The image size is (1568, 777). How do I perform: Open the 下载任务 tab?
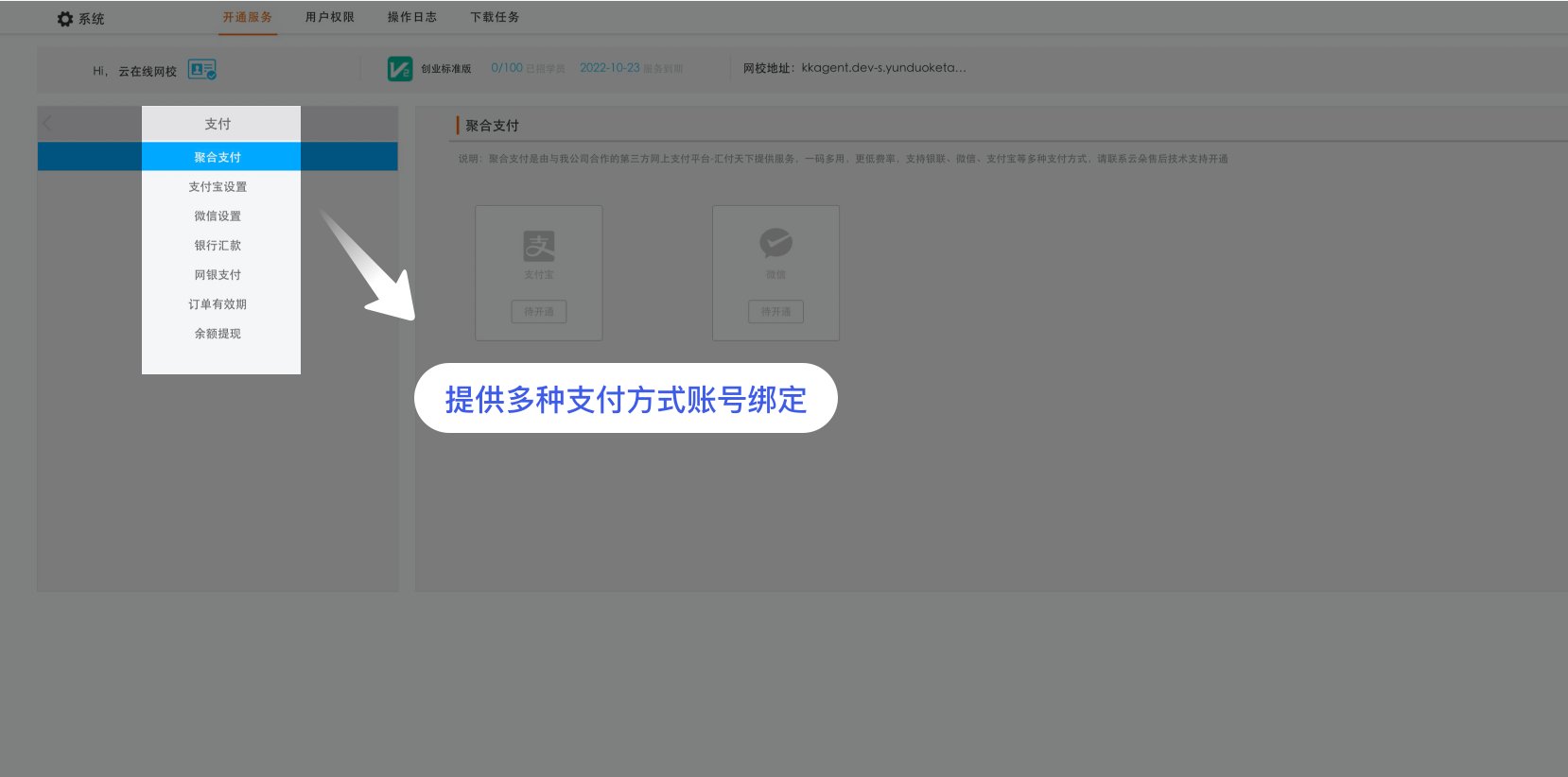[495, 17]
